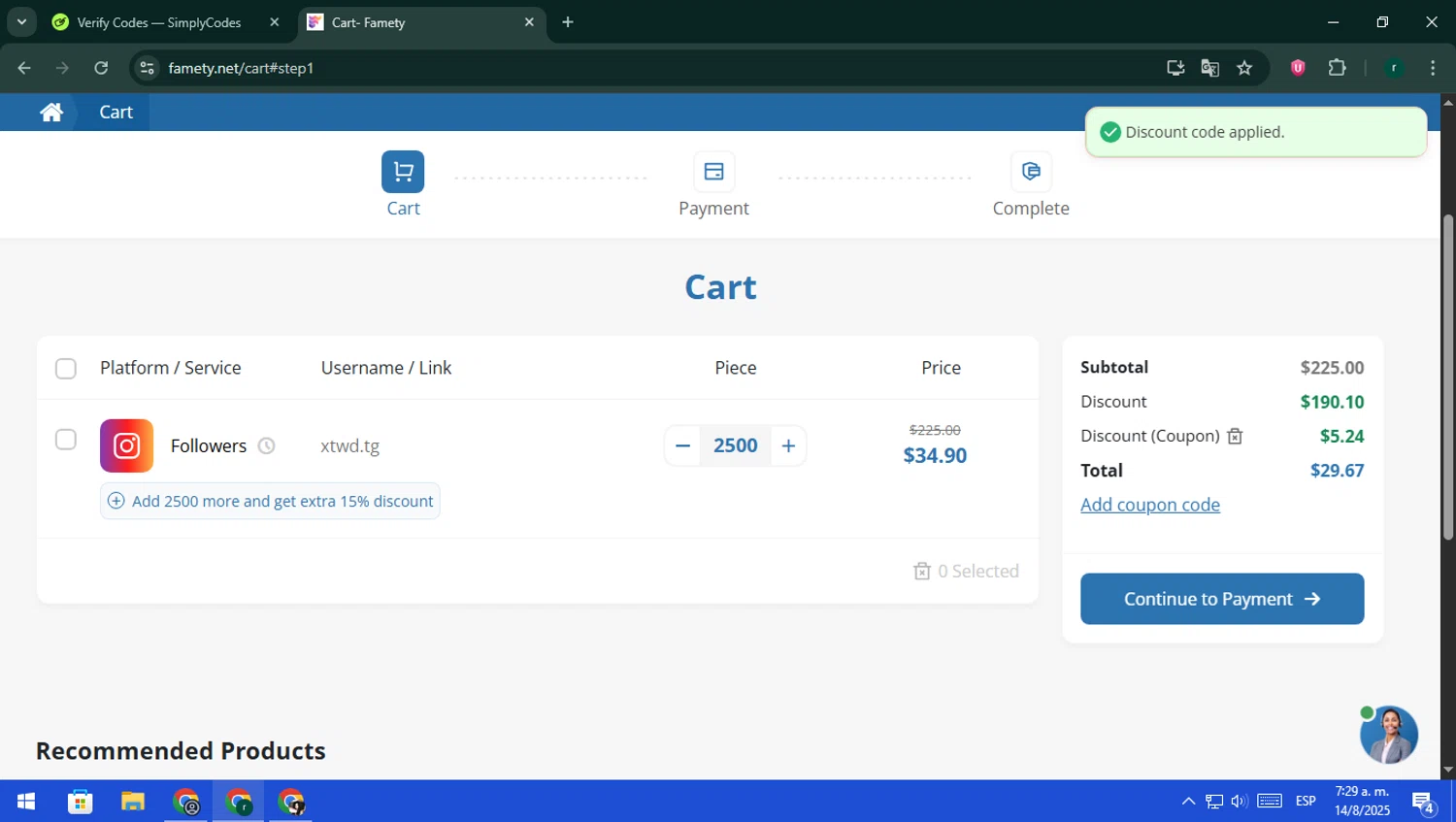Show hidden system tray icons
Viewport: 1456px width, 822px height.
(1188, 802)
